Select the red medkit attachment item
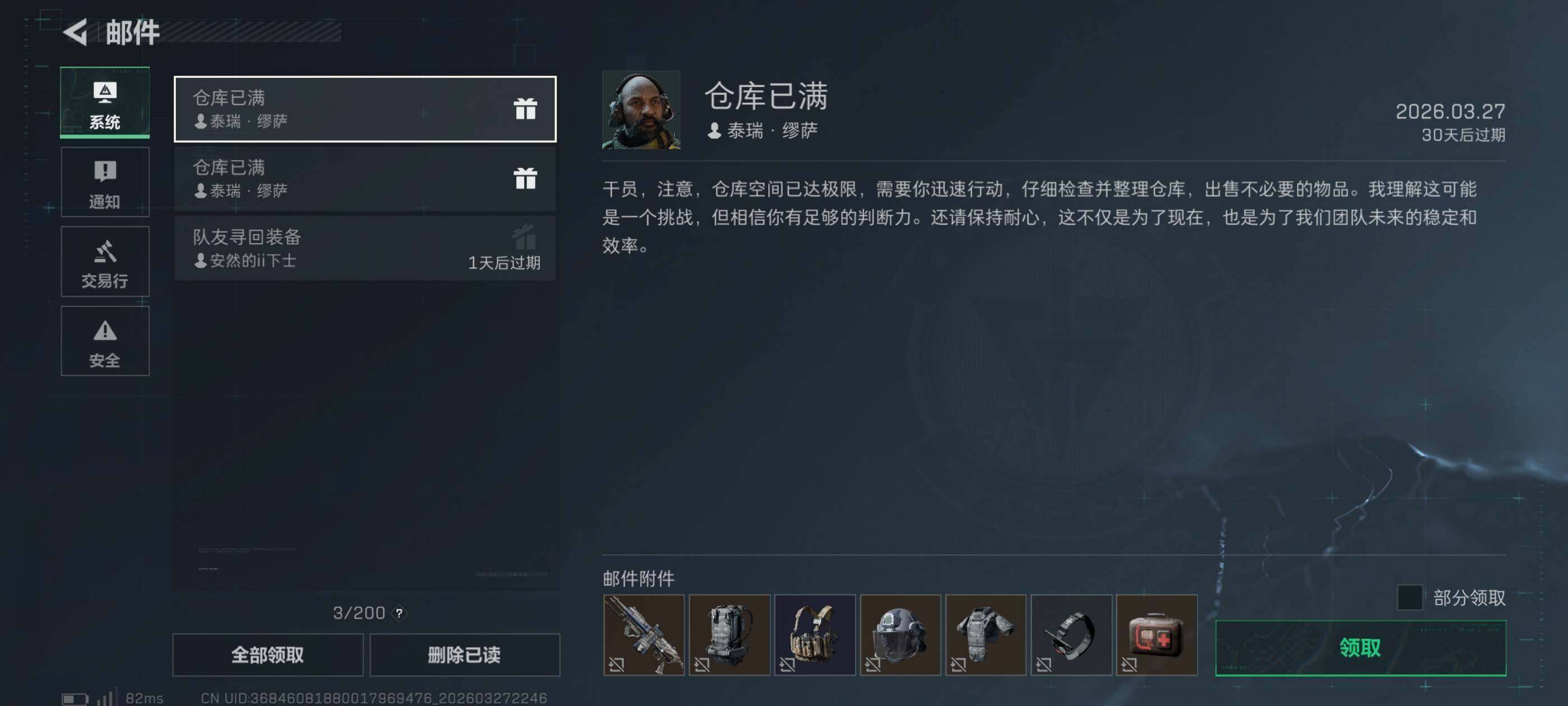 pos(1156,635)
